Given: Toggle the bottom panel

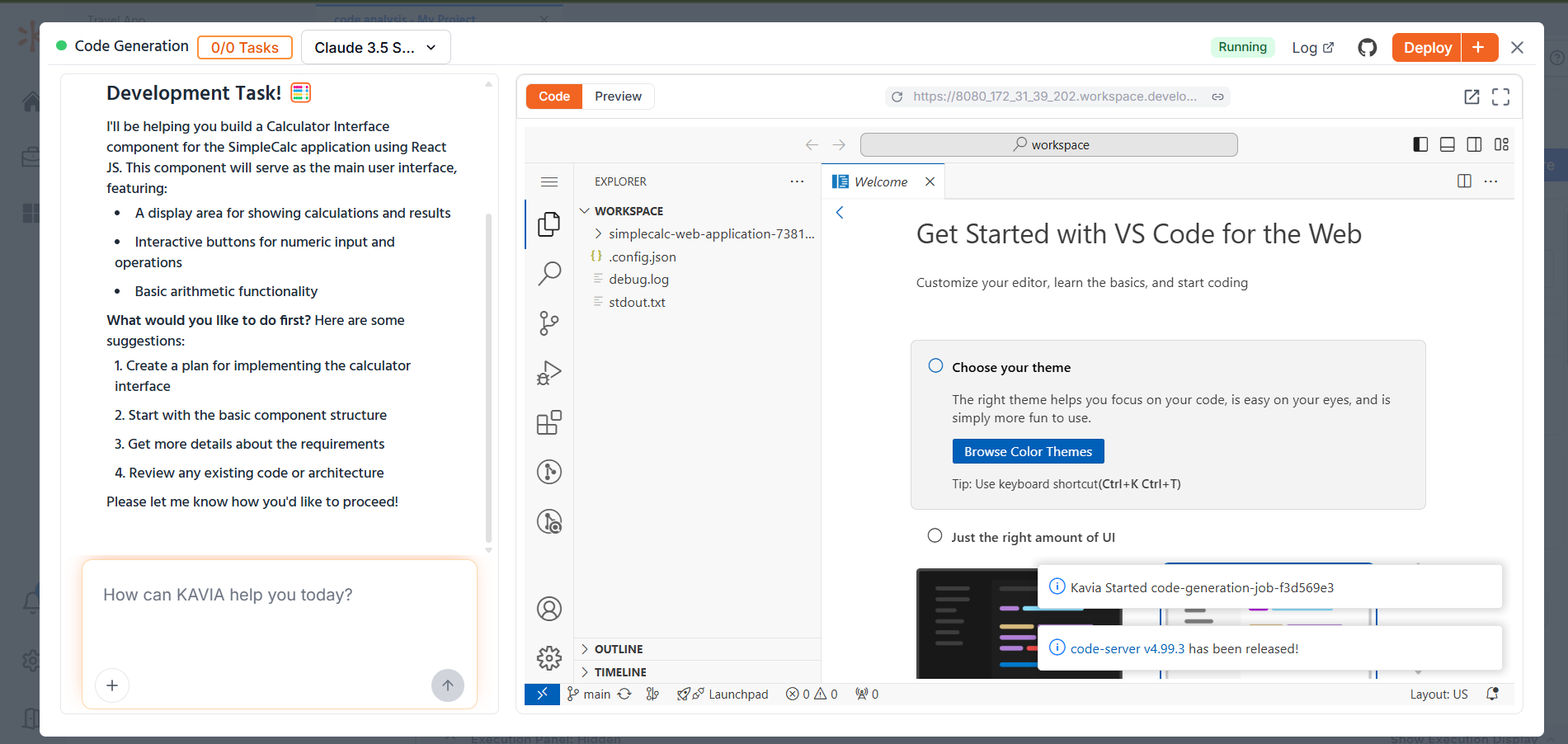Looking at the screenshot, I should point(1447,144).
